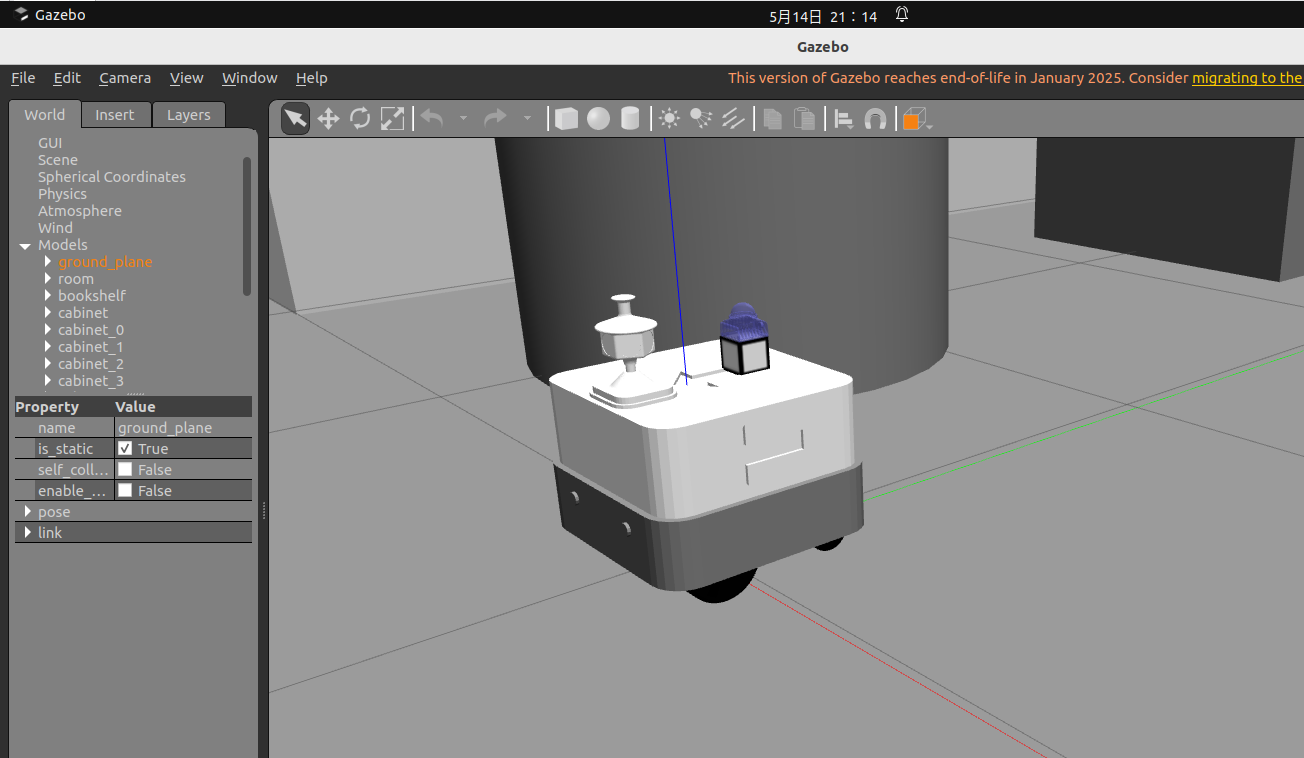The width and height of the screenshot is (1304, 758).
Task: Select the arrow selection mode tool
Action: pos(295,119)
